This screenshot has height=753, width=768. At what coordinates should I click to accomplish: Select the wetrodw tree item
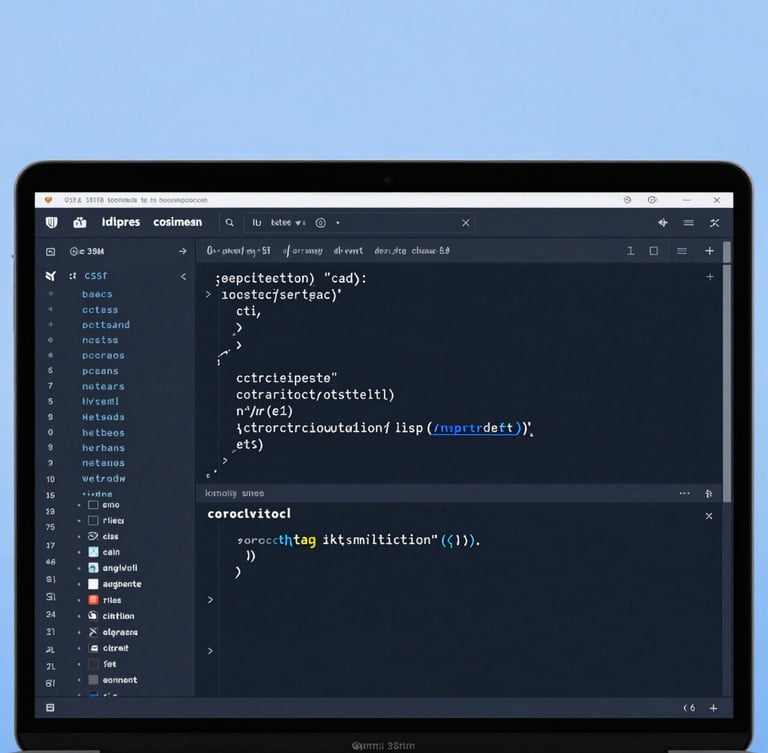103,478
